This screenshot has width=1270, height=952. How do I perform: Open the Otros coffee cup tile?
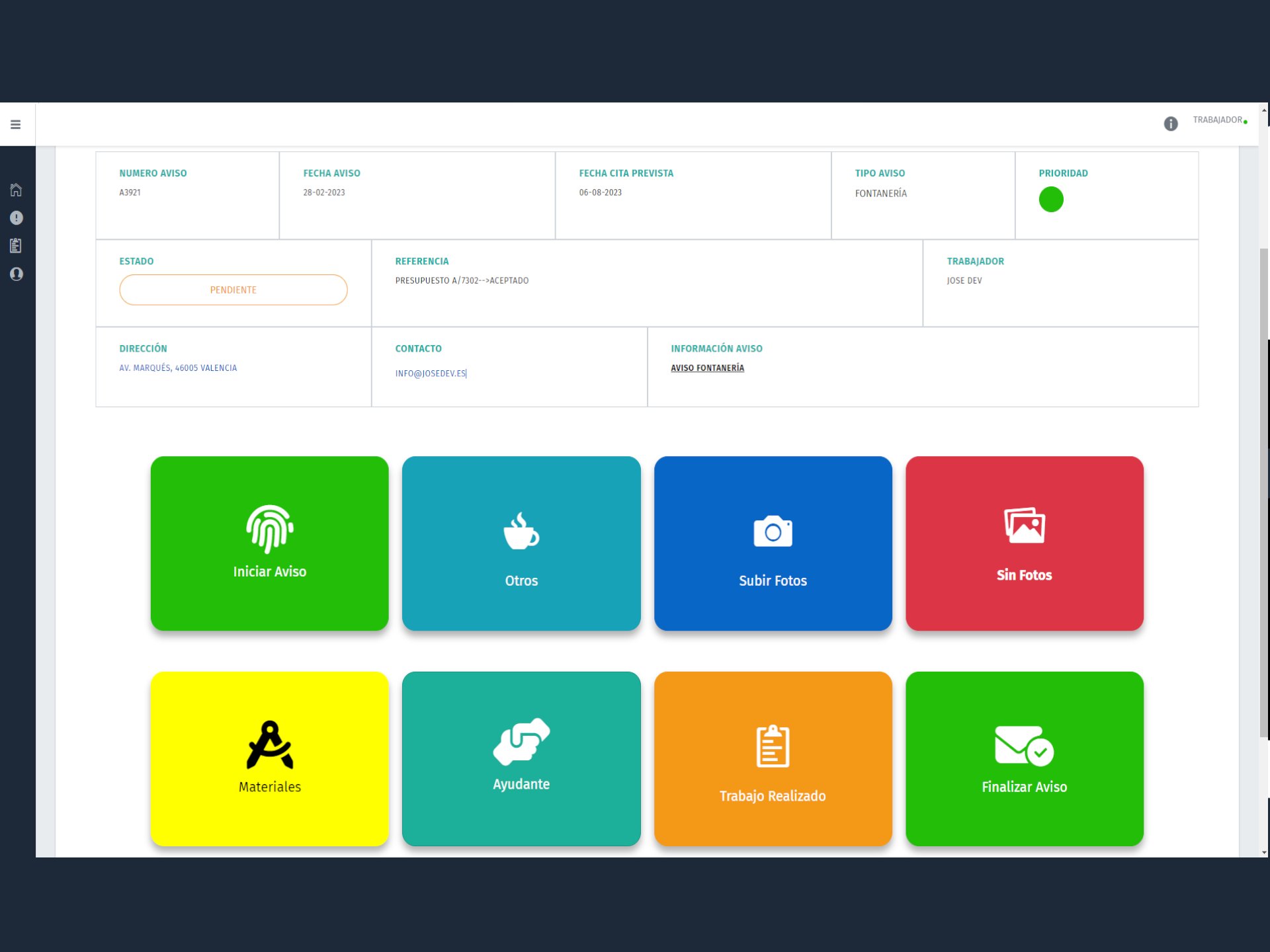pos(521,543)
